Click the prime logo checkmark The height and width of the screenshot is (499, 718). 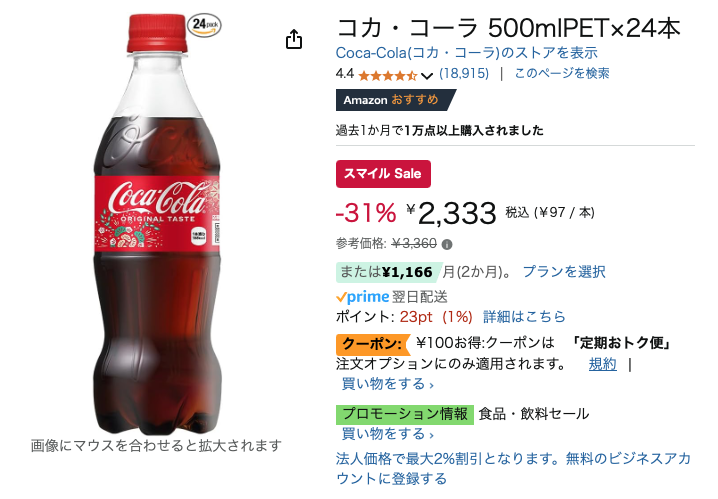pos(341,298)
